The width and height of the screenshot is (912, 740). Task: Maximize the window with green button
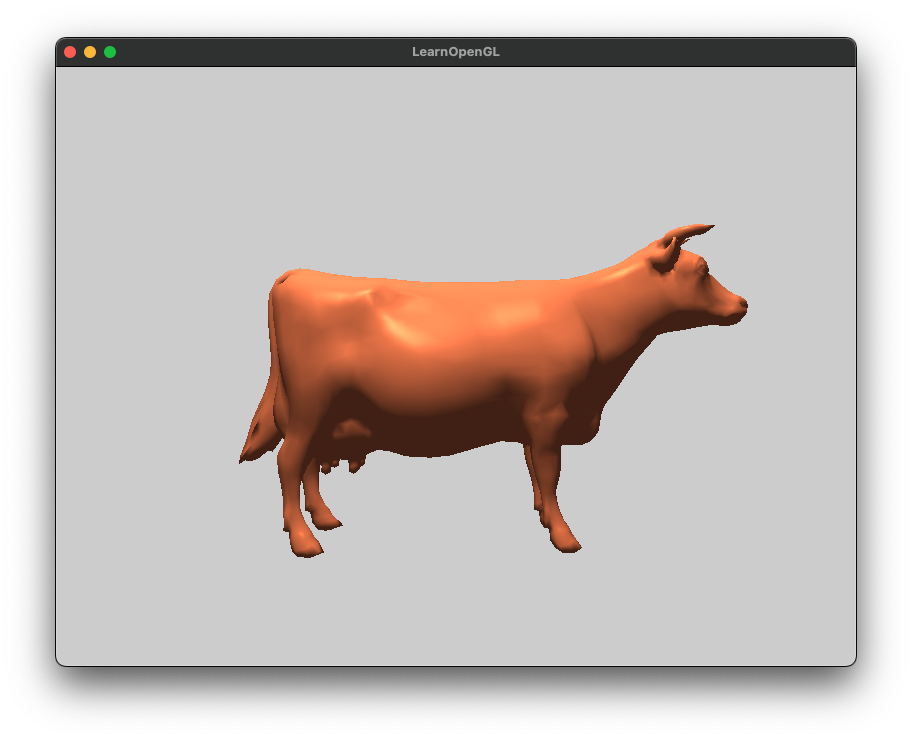click(x=110, y=52)
